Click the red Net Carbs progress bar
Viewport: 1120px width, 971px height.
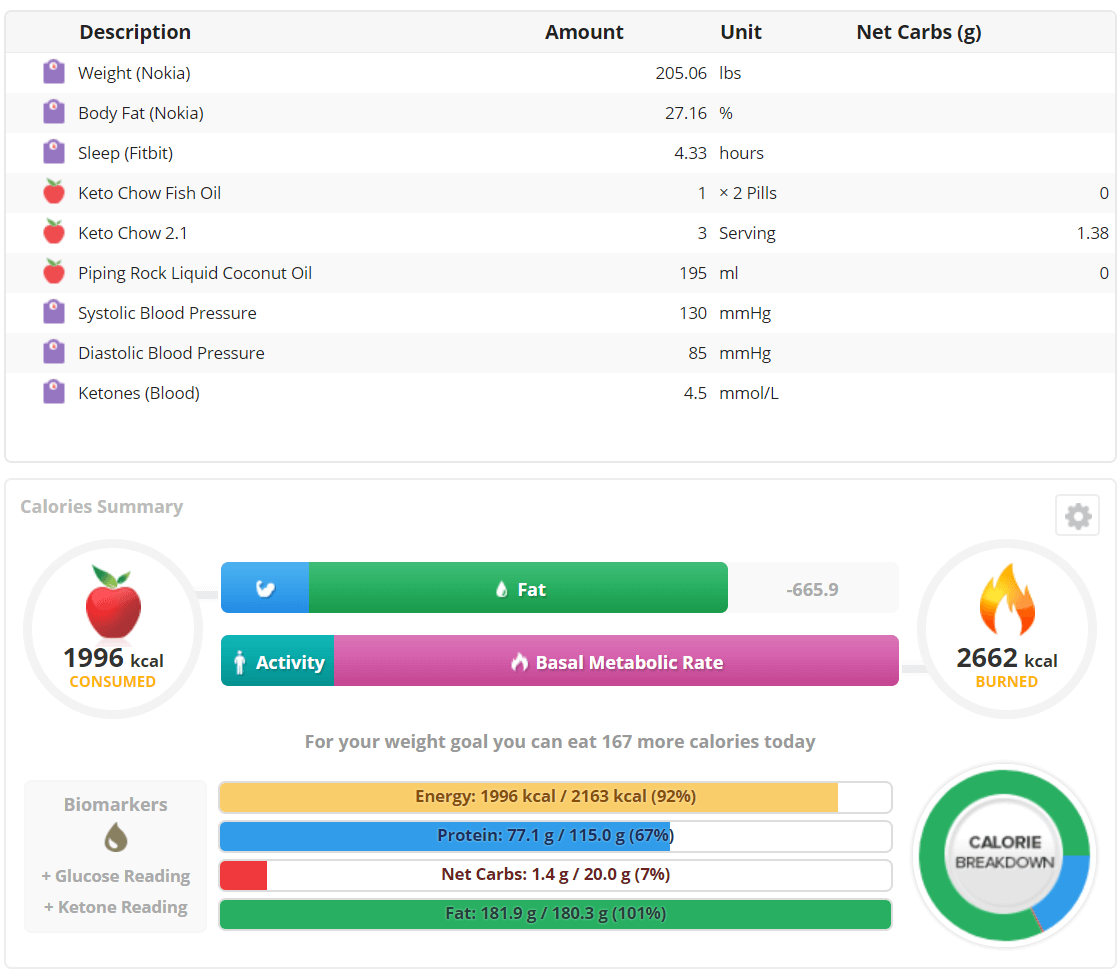pyautogui.click(x=556, y=875)
